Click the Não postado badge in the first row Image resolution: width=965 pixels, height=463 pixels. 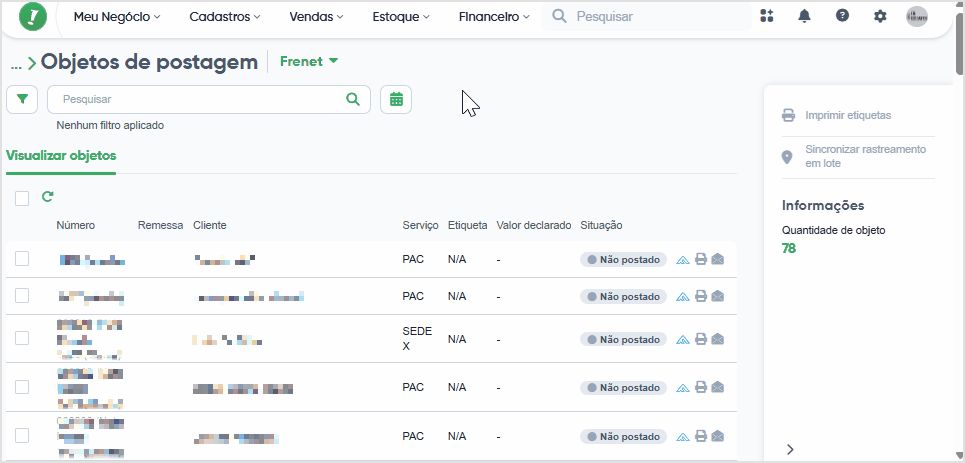click(623, 260)
